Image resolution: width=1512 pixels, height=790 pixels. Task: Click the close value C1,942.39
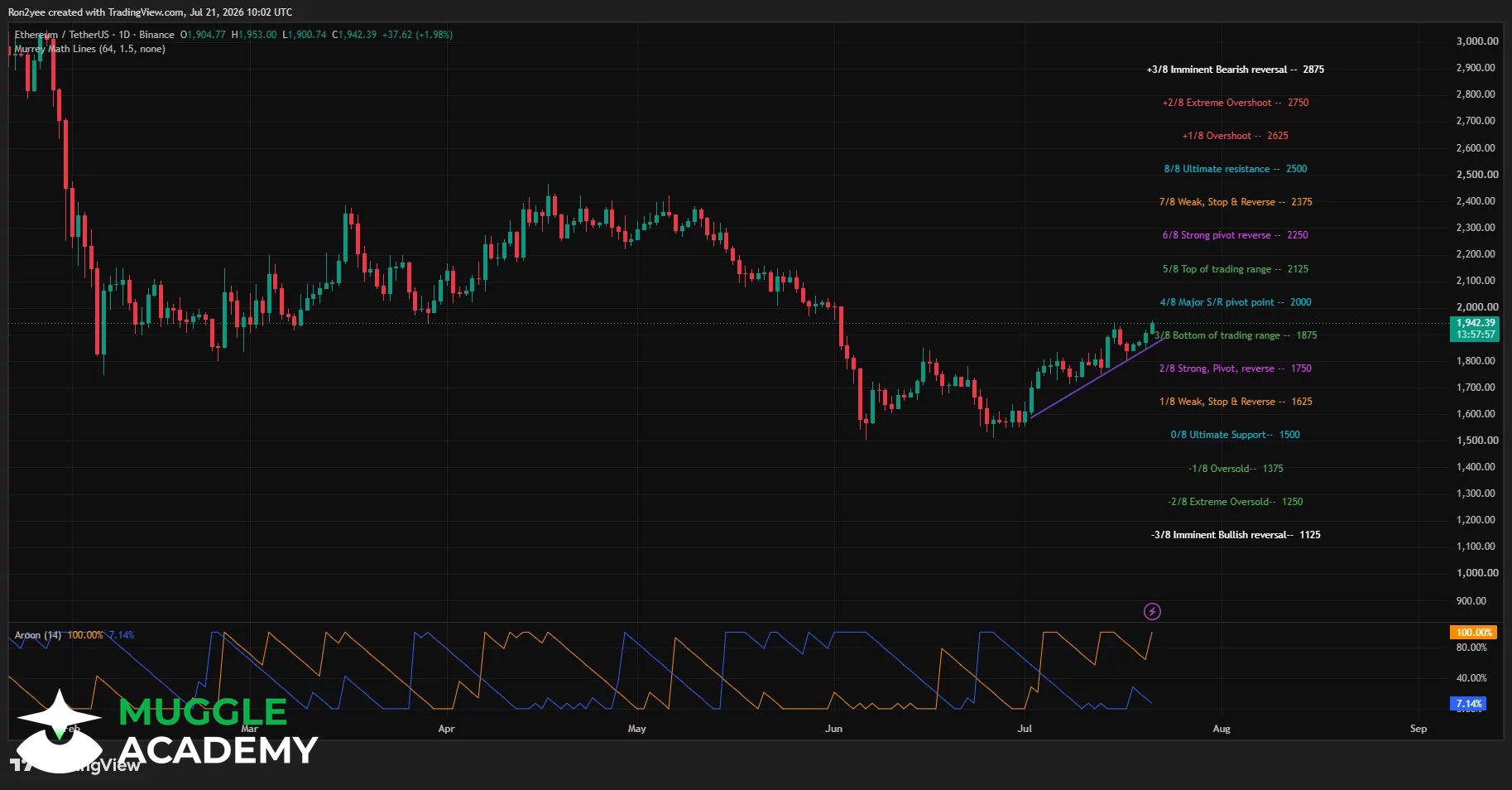click(x=354, y=35)
